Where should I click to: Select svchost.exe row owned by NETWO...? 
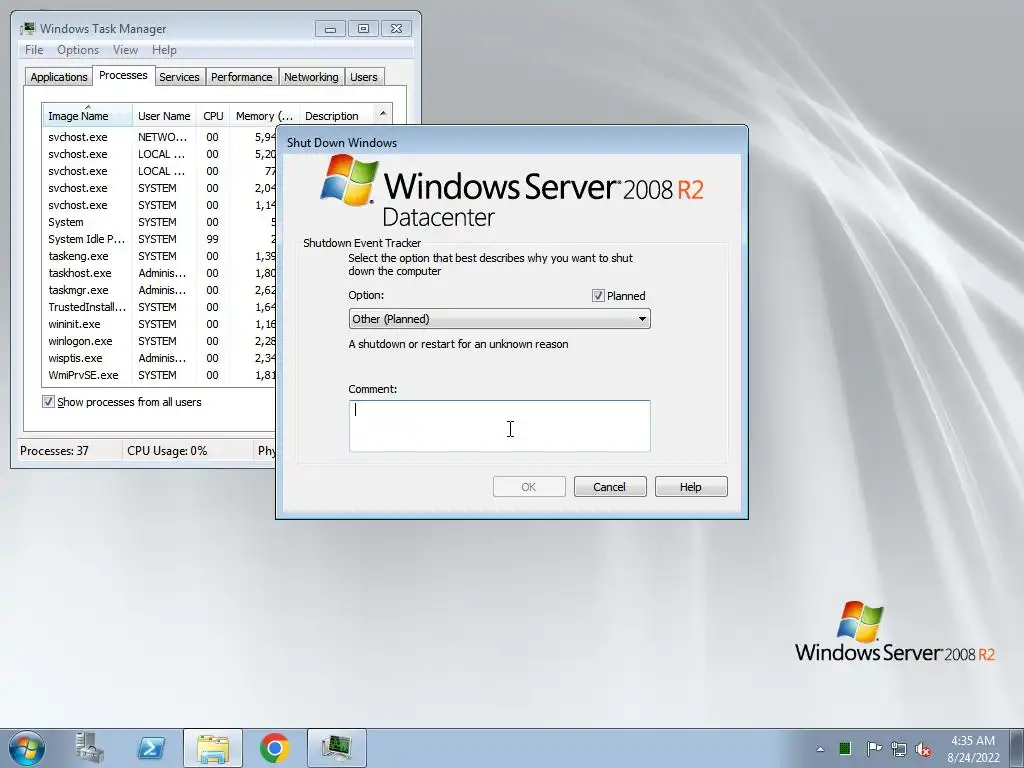pos(159,137)
